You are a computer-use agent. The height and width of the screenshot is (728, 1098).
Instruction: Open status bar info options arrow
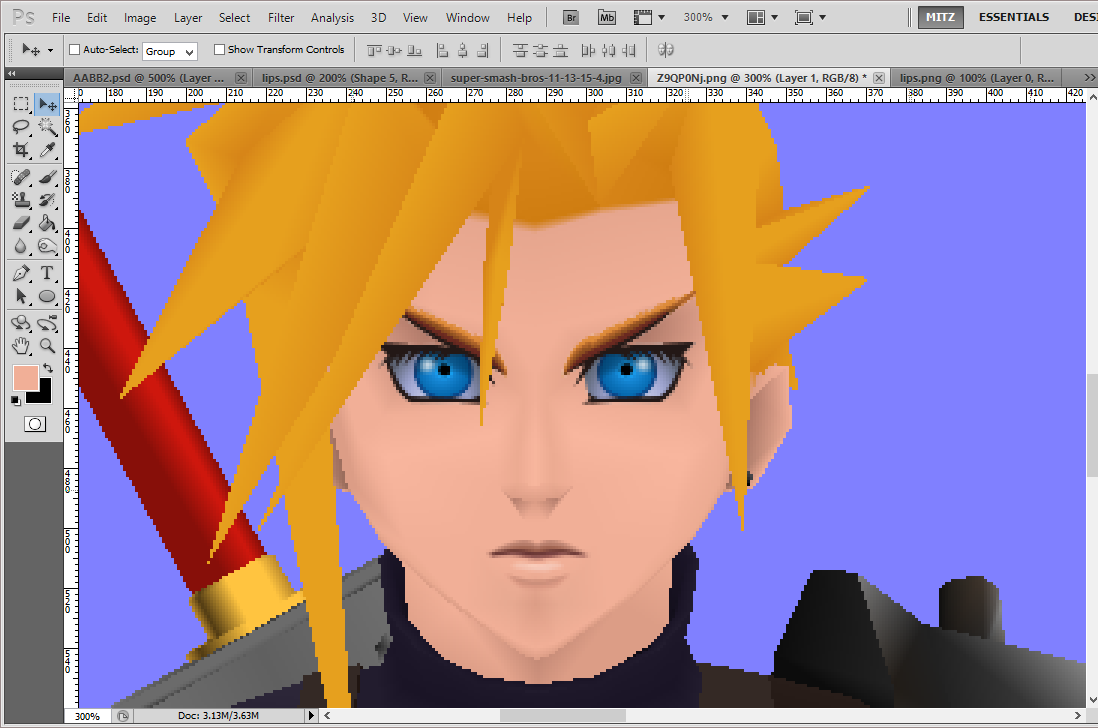coord(312,715)
